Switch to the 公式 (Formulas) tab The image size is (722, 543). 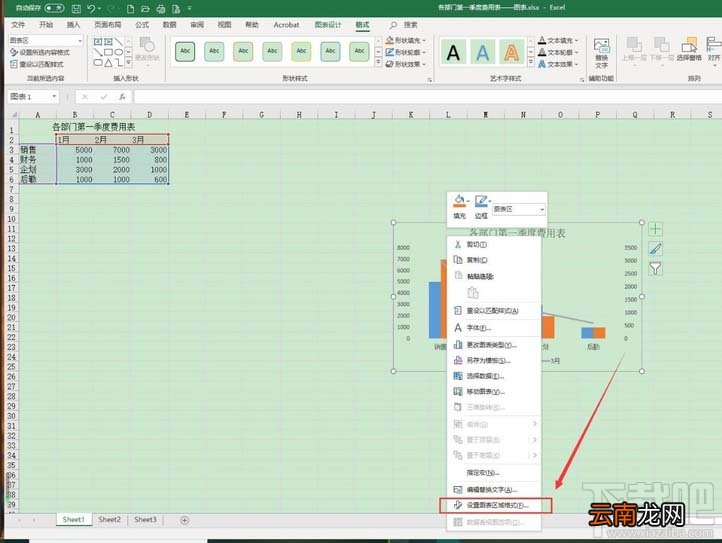142,25
